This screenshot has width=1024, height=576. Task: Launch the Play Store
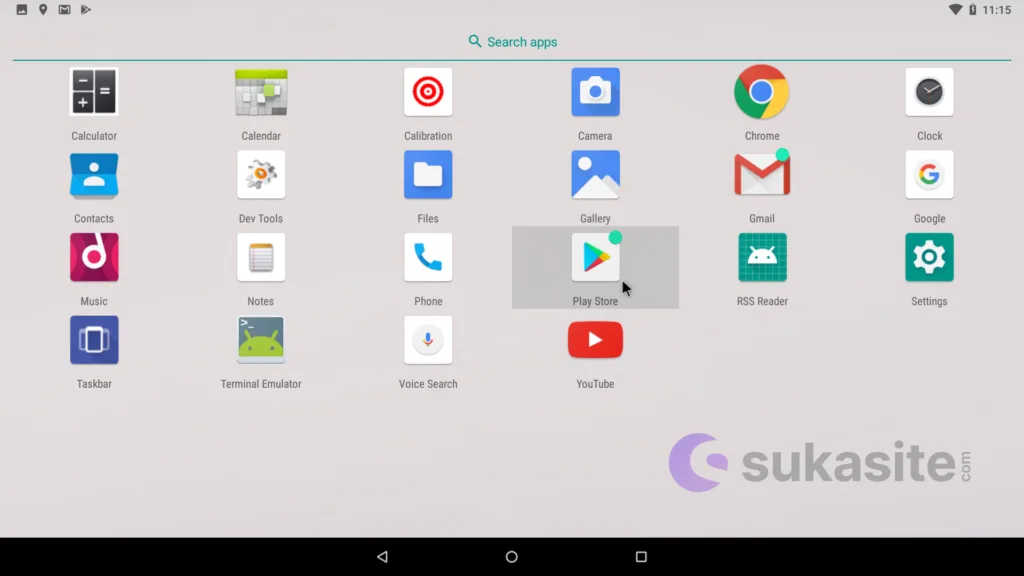[x=595, y=257]
